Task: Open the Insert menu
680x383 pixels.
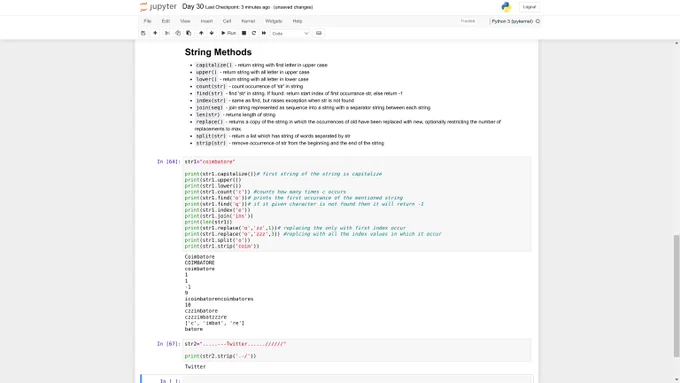Action: click(x=206, y=21)
